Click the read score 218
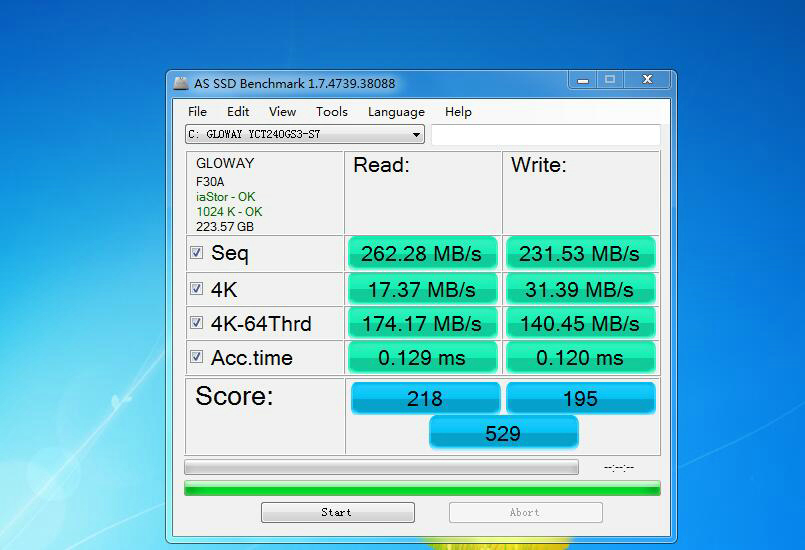This screenshot has height=550, width=805. click(x=425, y=398)
